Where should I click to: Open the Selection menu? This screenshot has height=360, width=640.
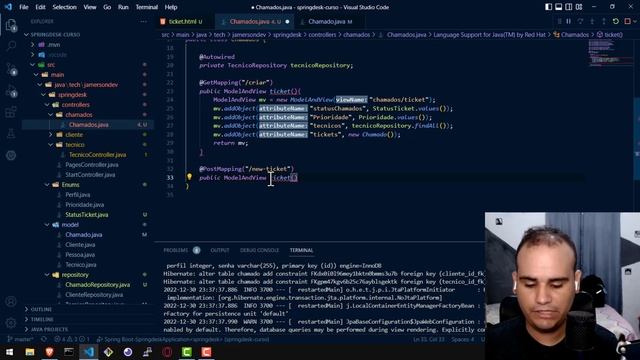pos(64,7)
